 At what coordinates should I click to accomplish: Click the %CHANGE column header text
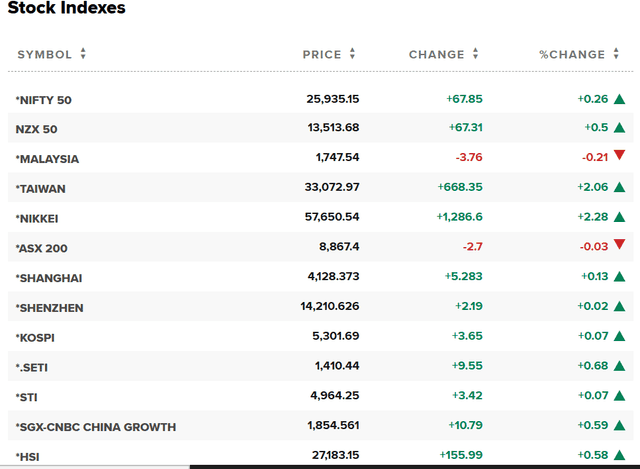[x=572, y=54]
